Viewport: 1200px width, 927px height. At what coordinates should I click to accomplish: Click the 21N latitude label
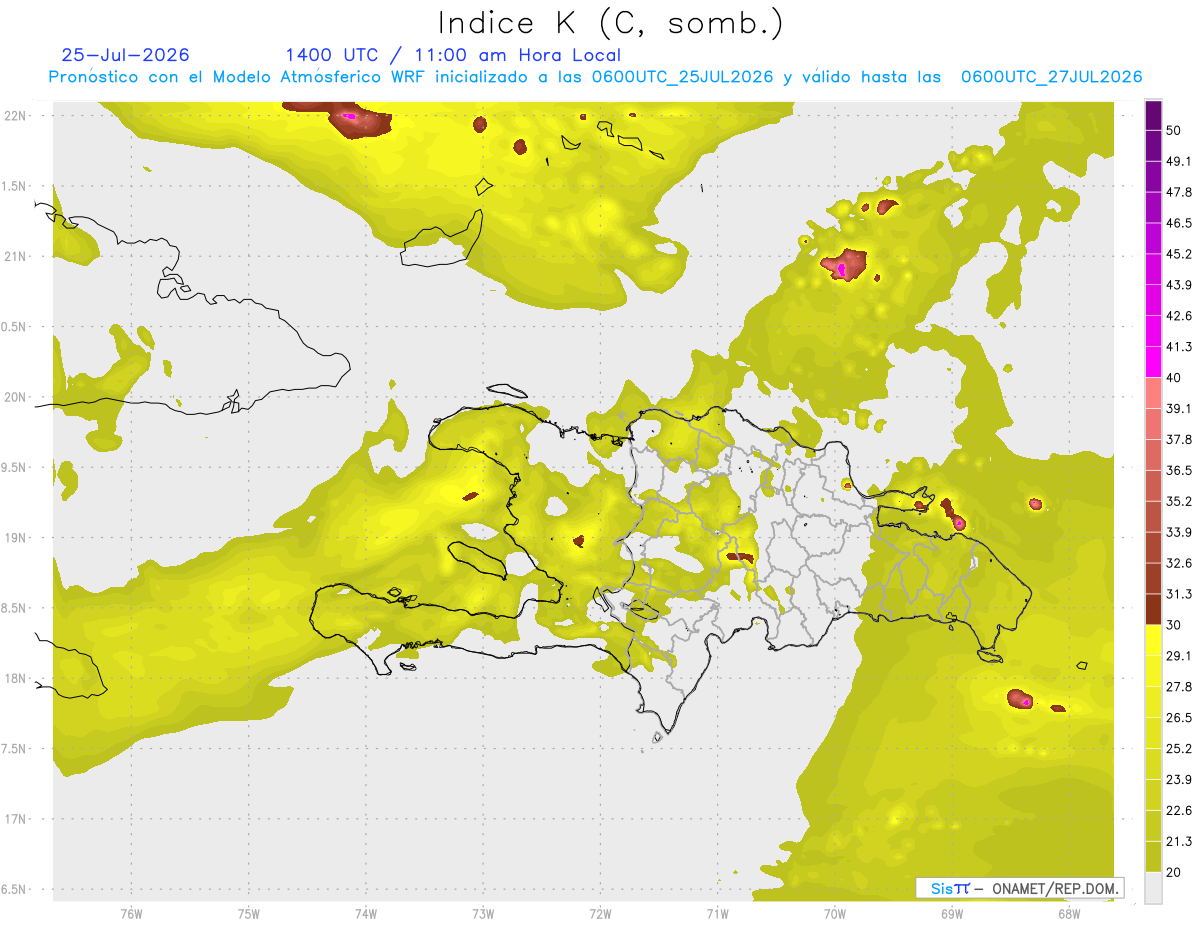[x=15, y=256]
